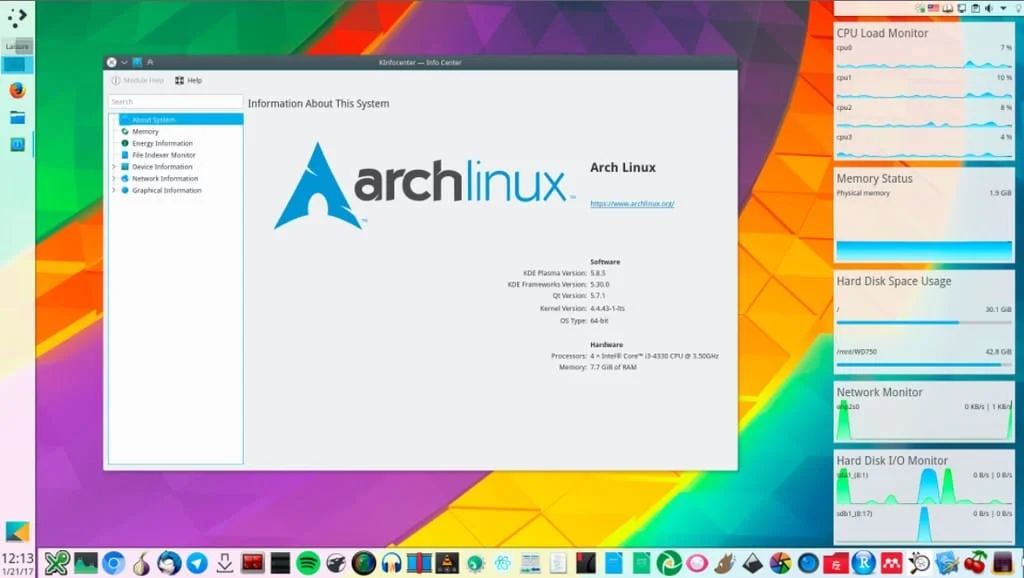Open Firefox from the left panel
This screenshot has height=578, width=1024.
pyautogui.click(x=17, y=90)
